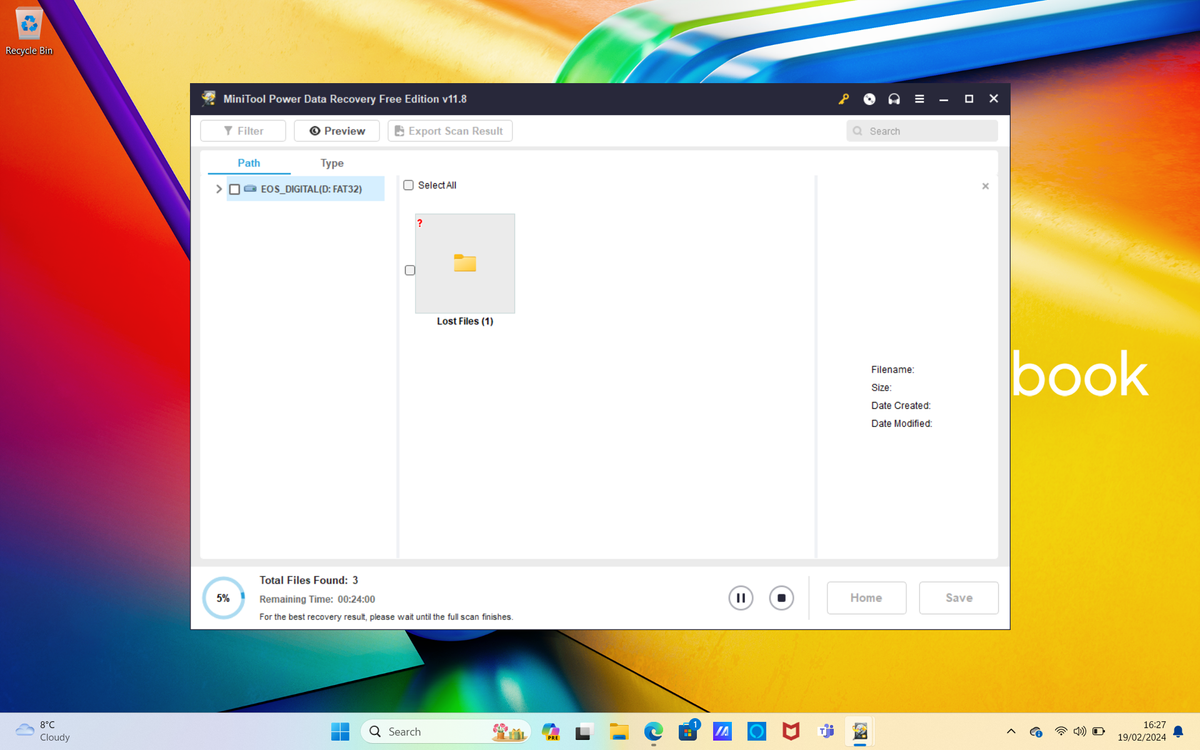Switch to the Type tab
Screen dimensions: 1200x750
[x=332, y=162]
